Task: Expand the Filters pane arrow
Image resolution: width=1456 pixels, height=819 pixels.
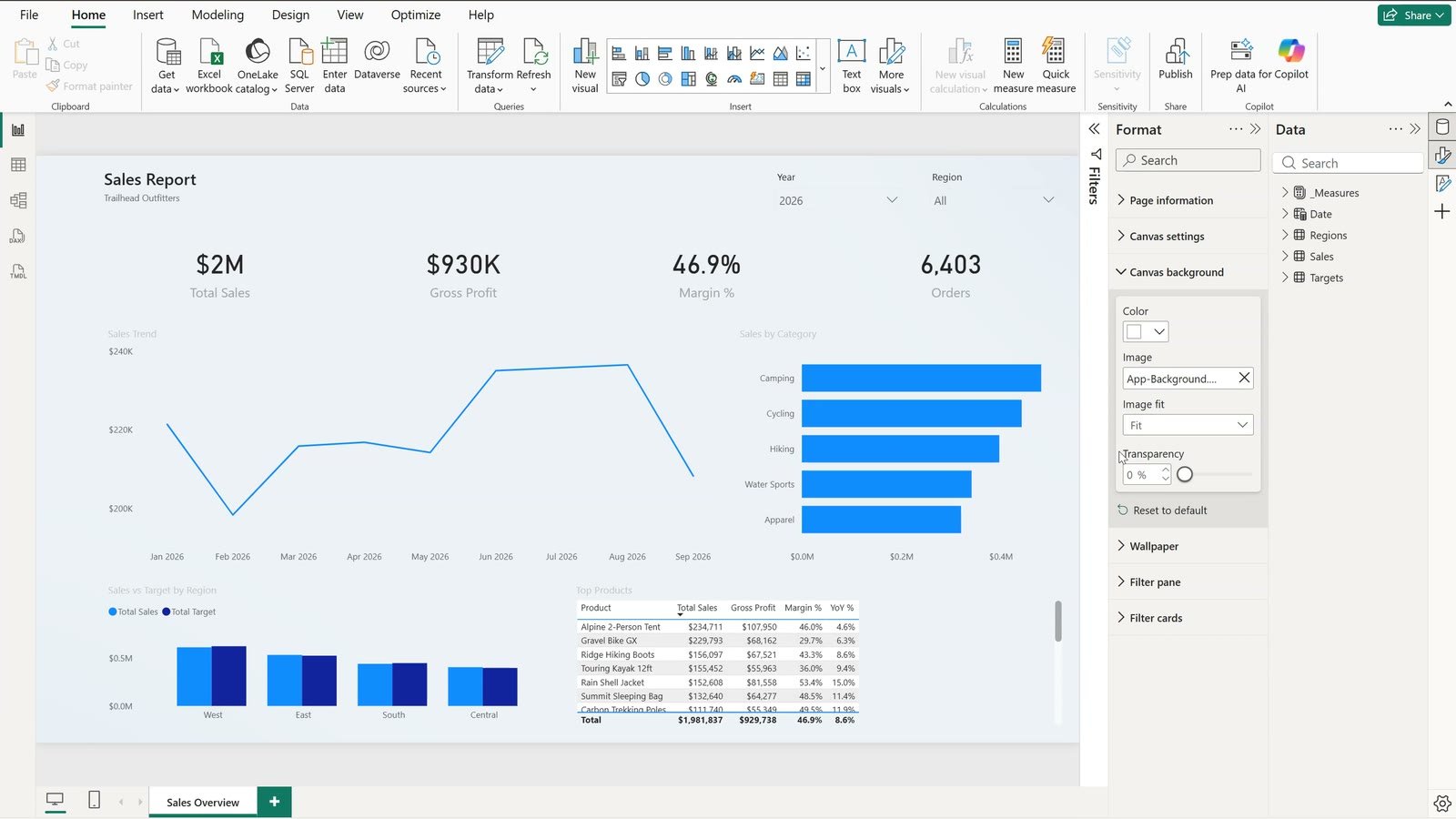Action: (x=1095, y=129)
